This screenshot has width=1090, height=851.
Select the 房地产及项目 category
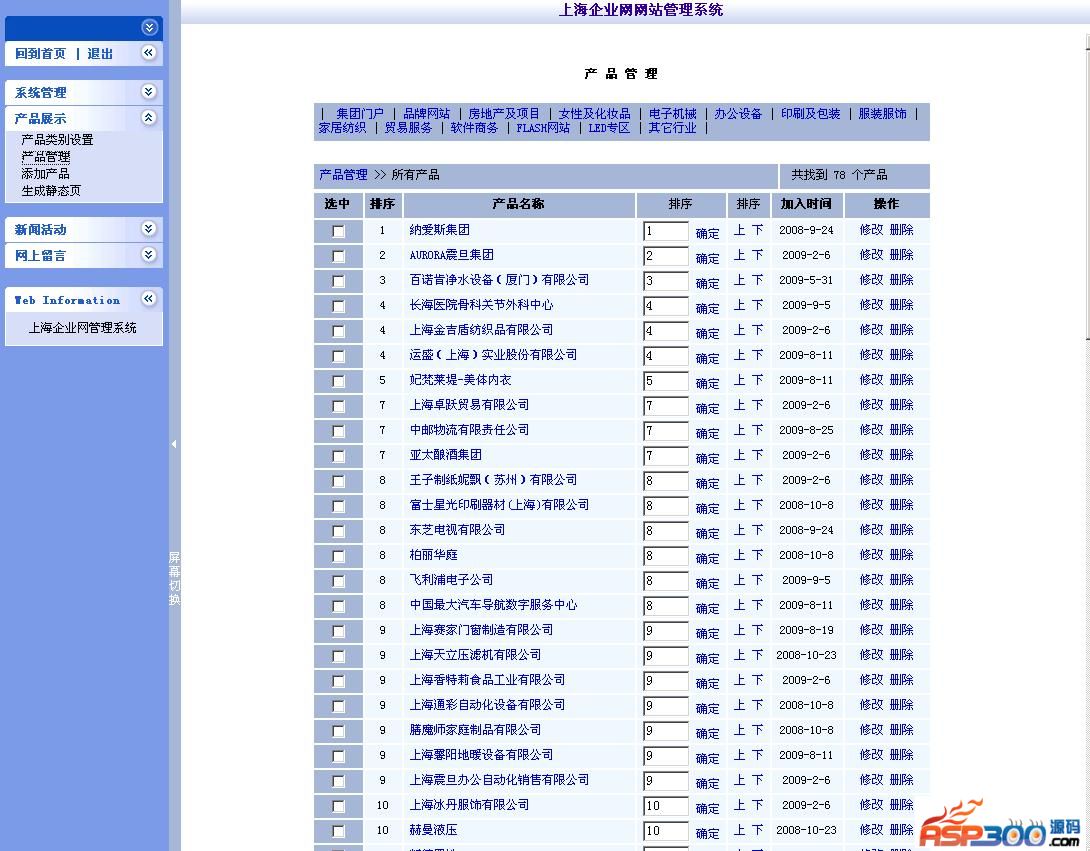(503, 113)
